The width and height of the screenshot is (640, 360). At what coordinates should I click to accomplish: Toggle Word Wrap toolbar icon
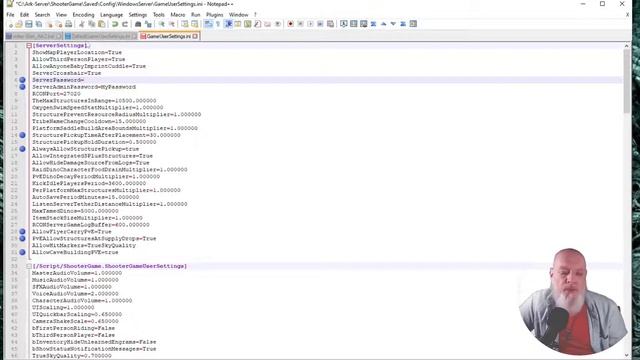pyautogui.click(x=208, y=24)
